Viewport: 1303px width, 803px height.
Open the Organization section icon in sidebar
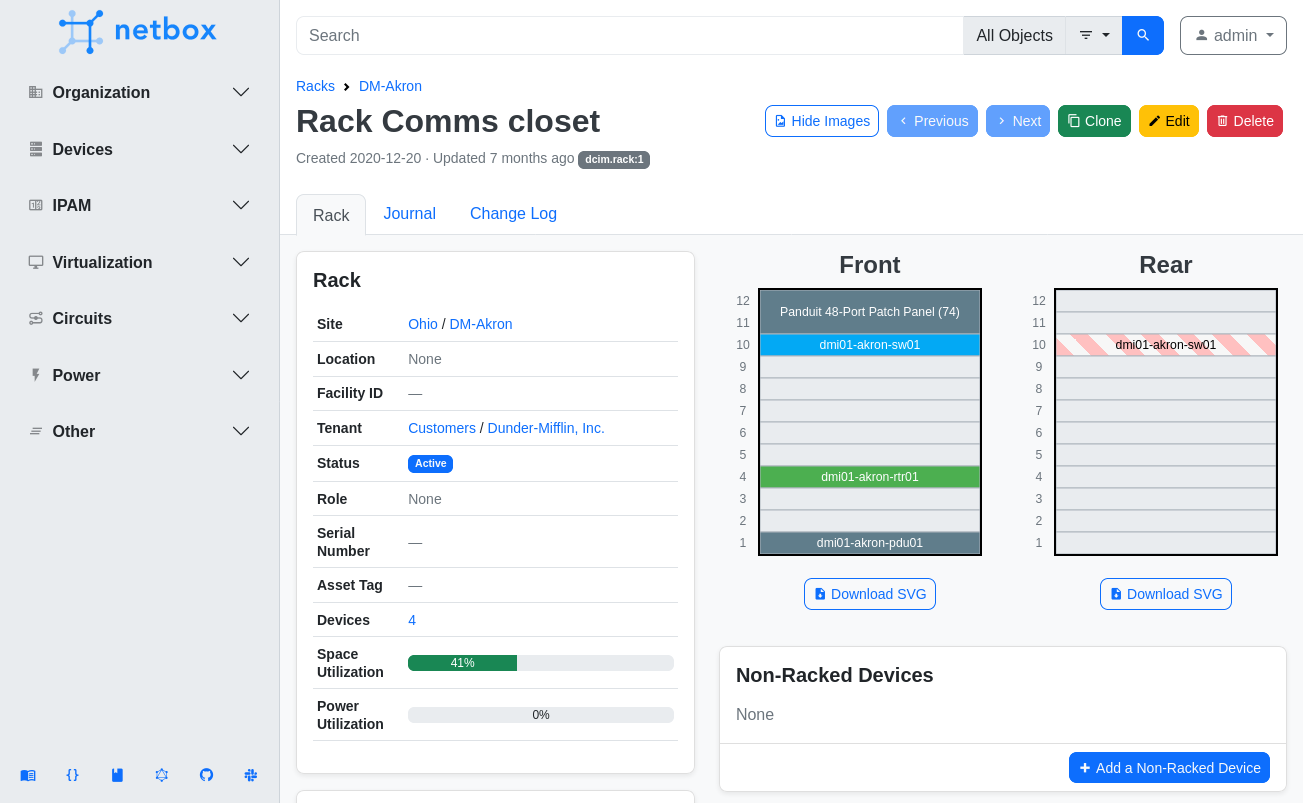[33, 92]
